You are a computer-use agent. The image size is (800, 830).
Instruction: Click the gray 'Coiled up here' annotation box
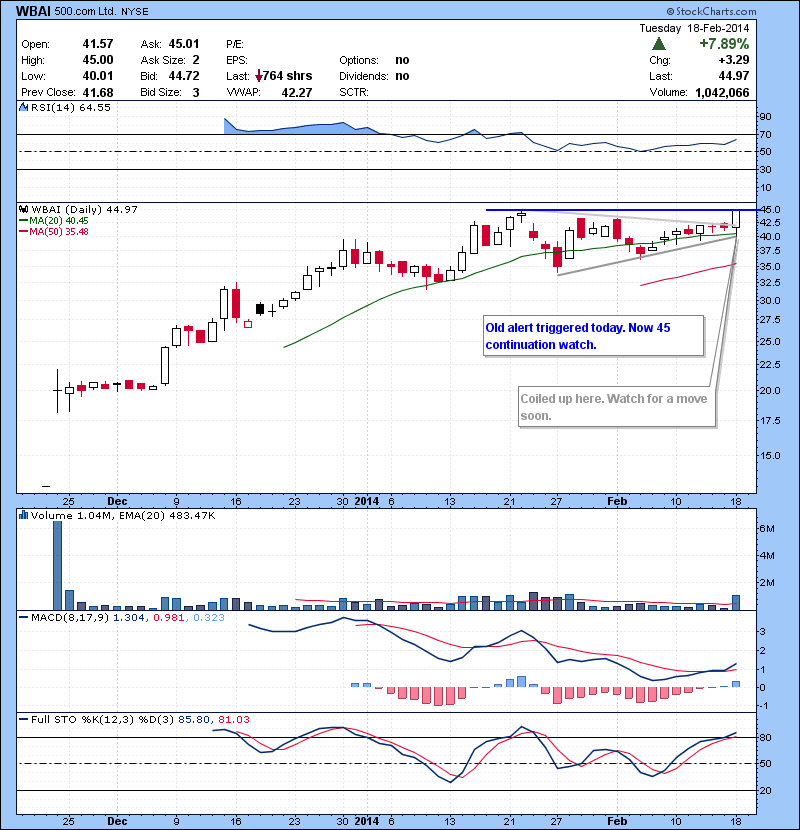coord(617,407)
